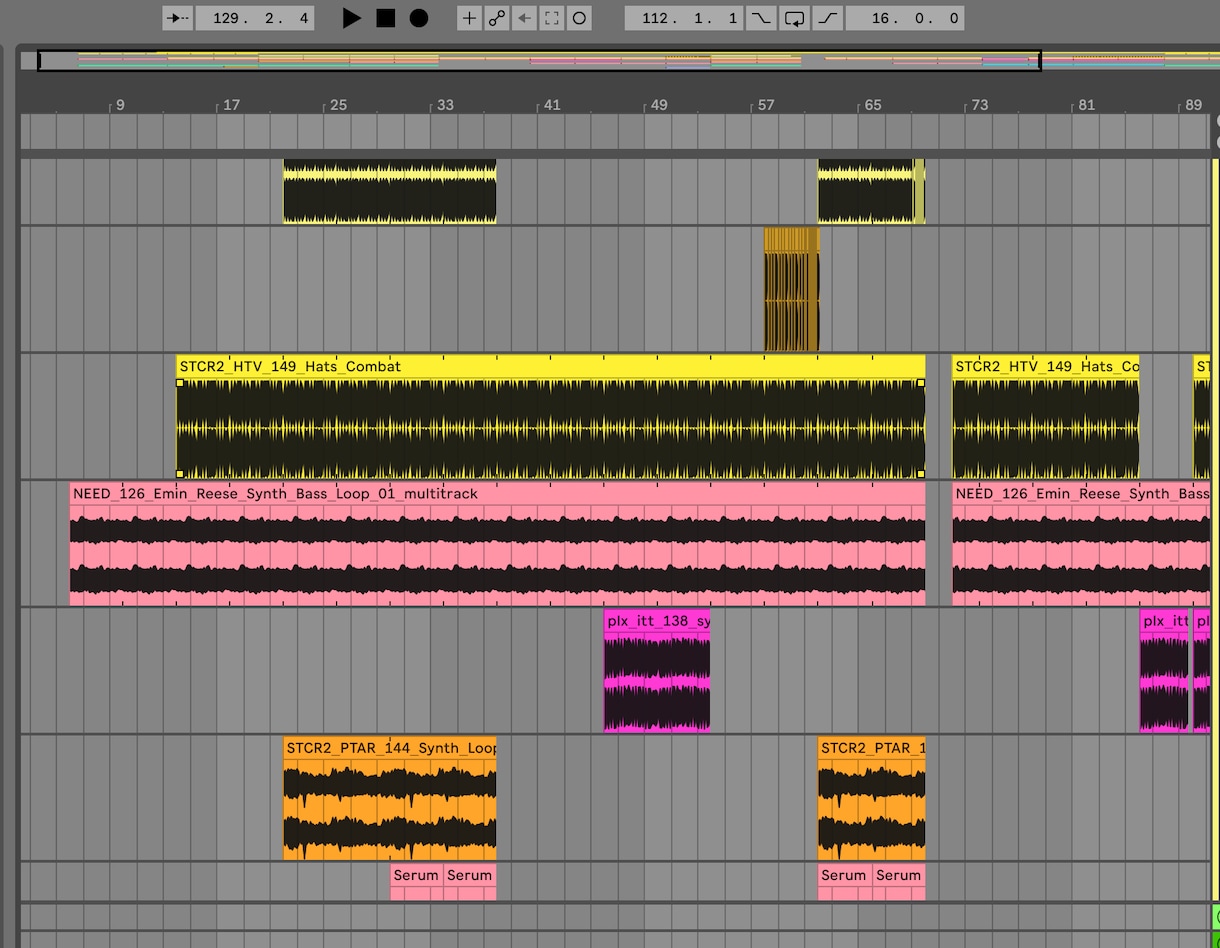Viewport: 1220px width, 948px height.
Task: Start playback with the Play button
Action: tap(351, 18)
